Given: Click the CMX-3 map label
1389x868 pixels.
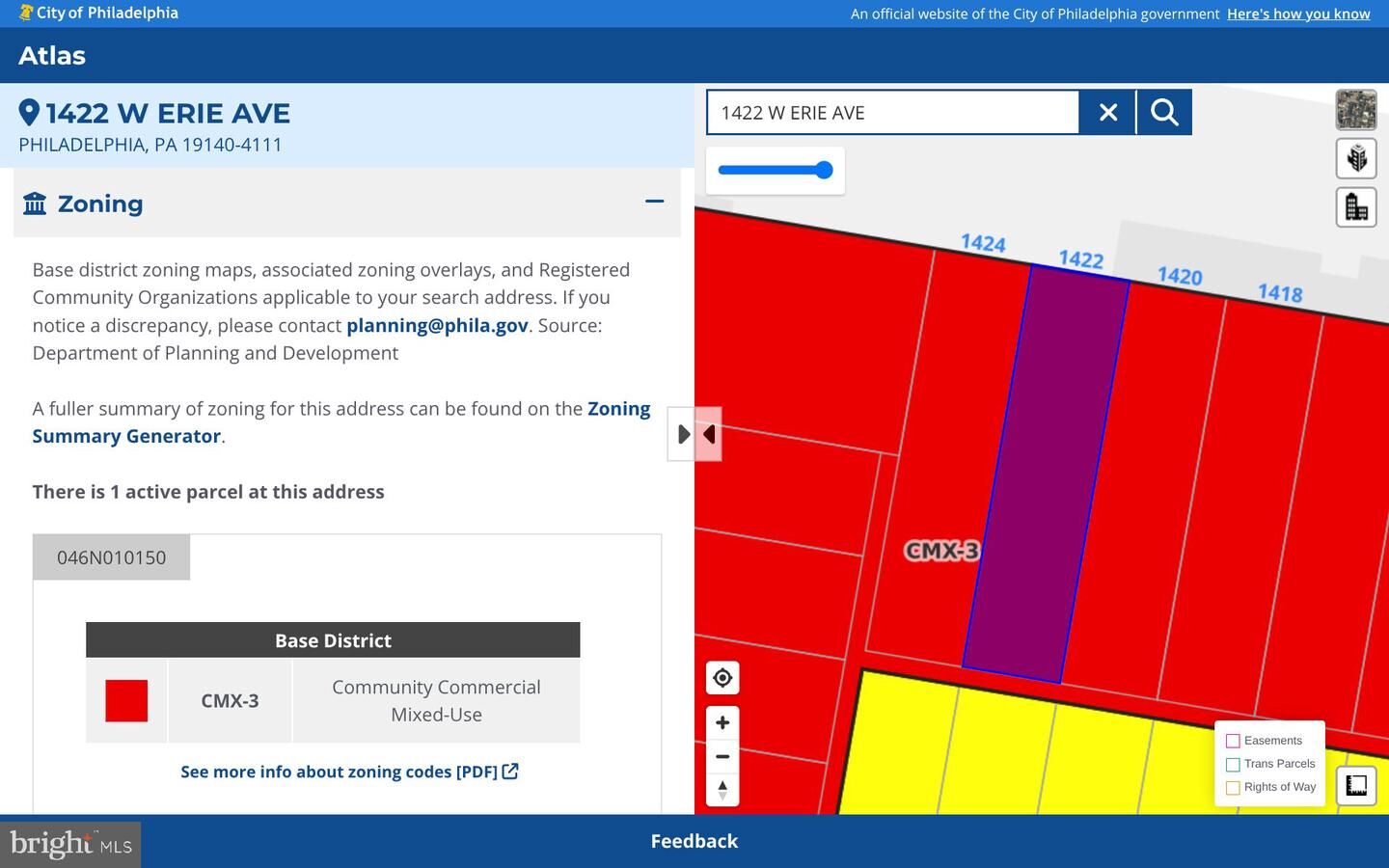Looking at the screenshot, I should [941, 551].
